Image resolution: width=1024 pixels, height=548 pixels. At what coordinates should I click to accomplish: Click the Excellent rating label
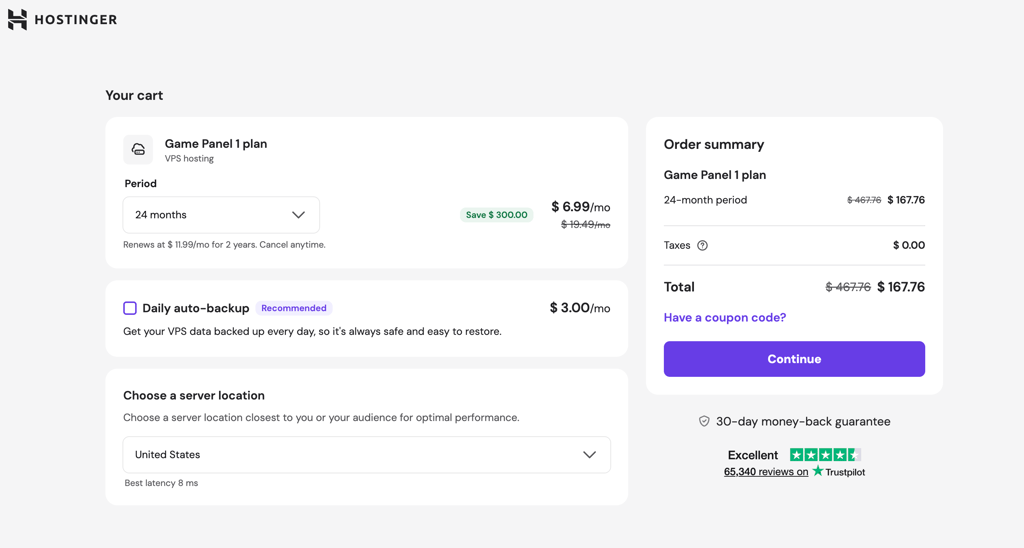(x=753, y=455)
